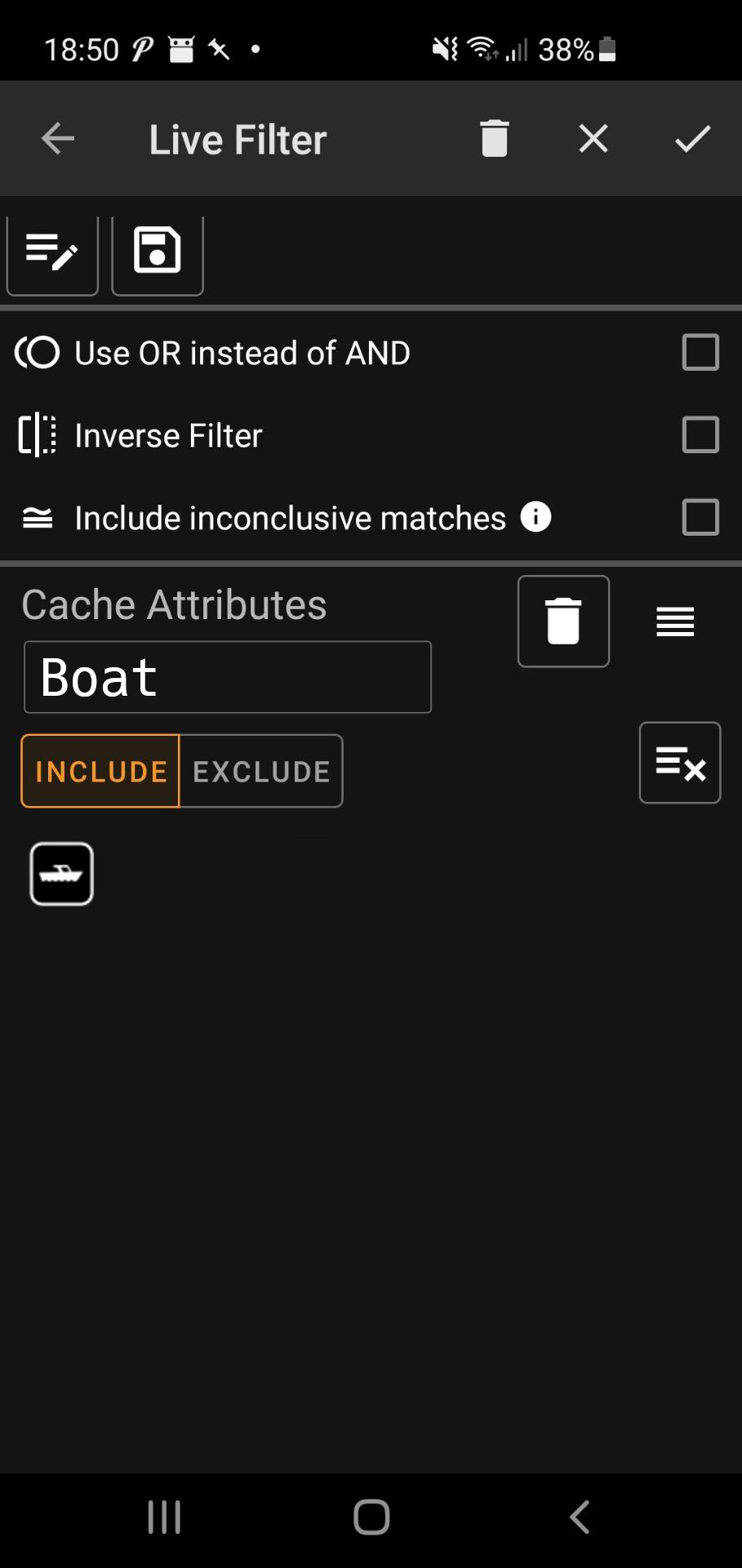Keep INCLUDE mode selected
742x1568 pixels.
click(x=100, y=770)
